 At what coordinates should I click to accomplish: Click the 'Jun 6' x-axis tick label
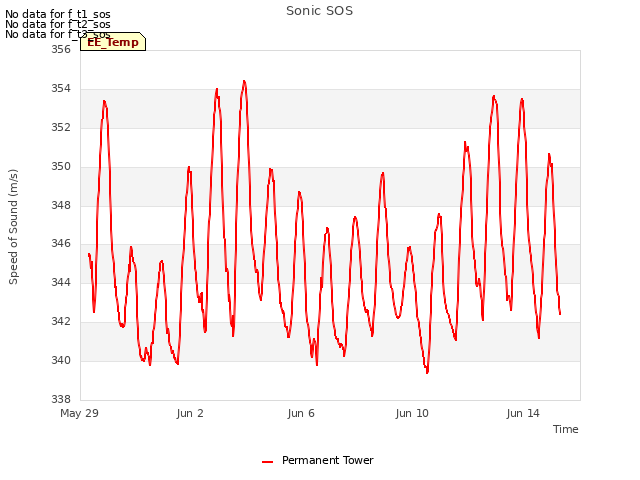tap(301, 413)
